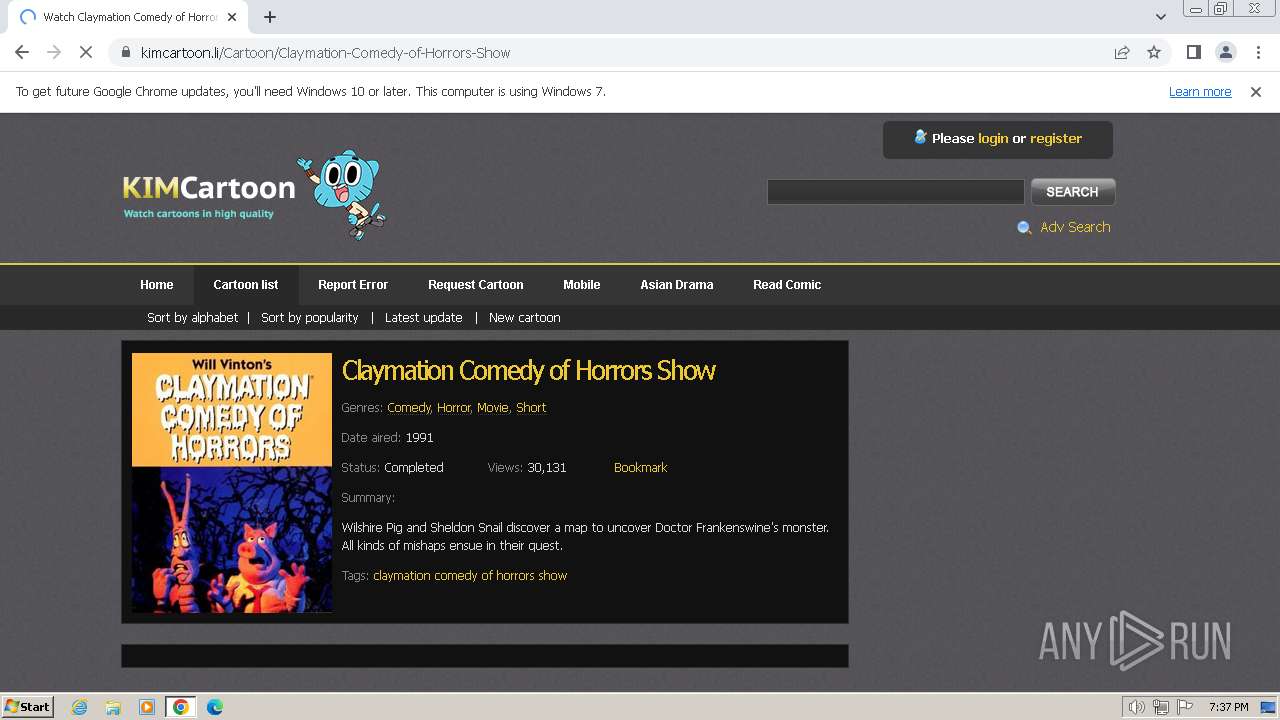Switch to Chrome in the taskbar
This screenshot has height=720, width=1280.
tap(181, 707)
